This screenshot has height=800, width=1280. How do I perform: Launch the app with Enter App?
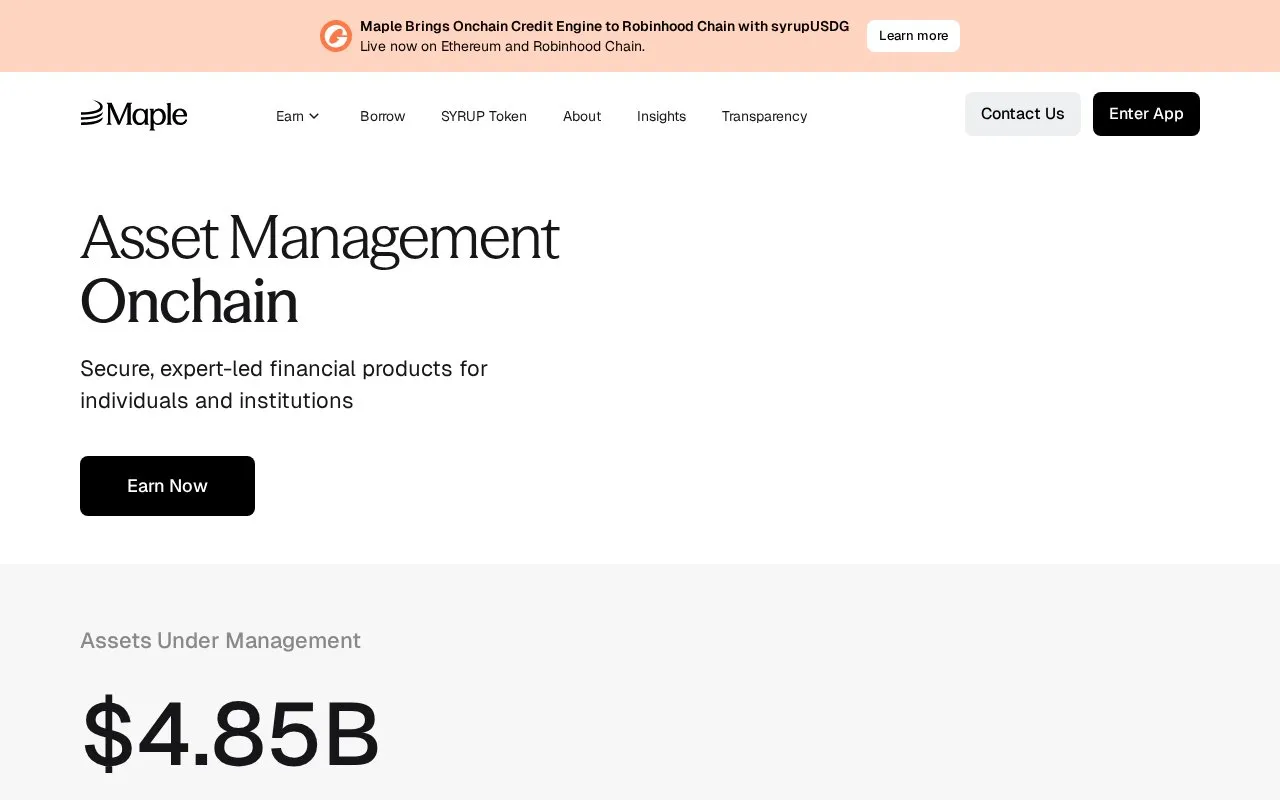click(x=1146, y=114)
